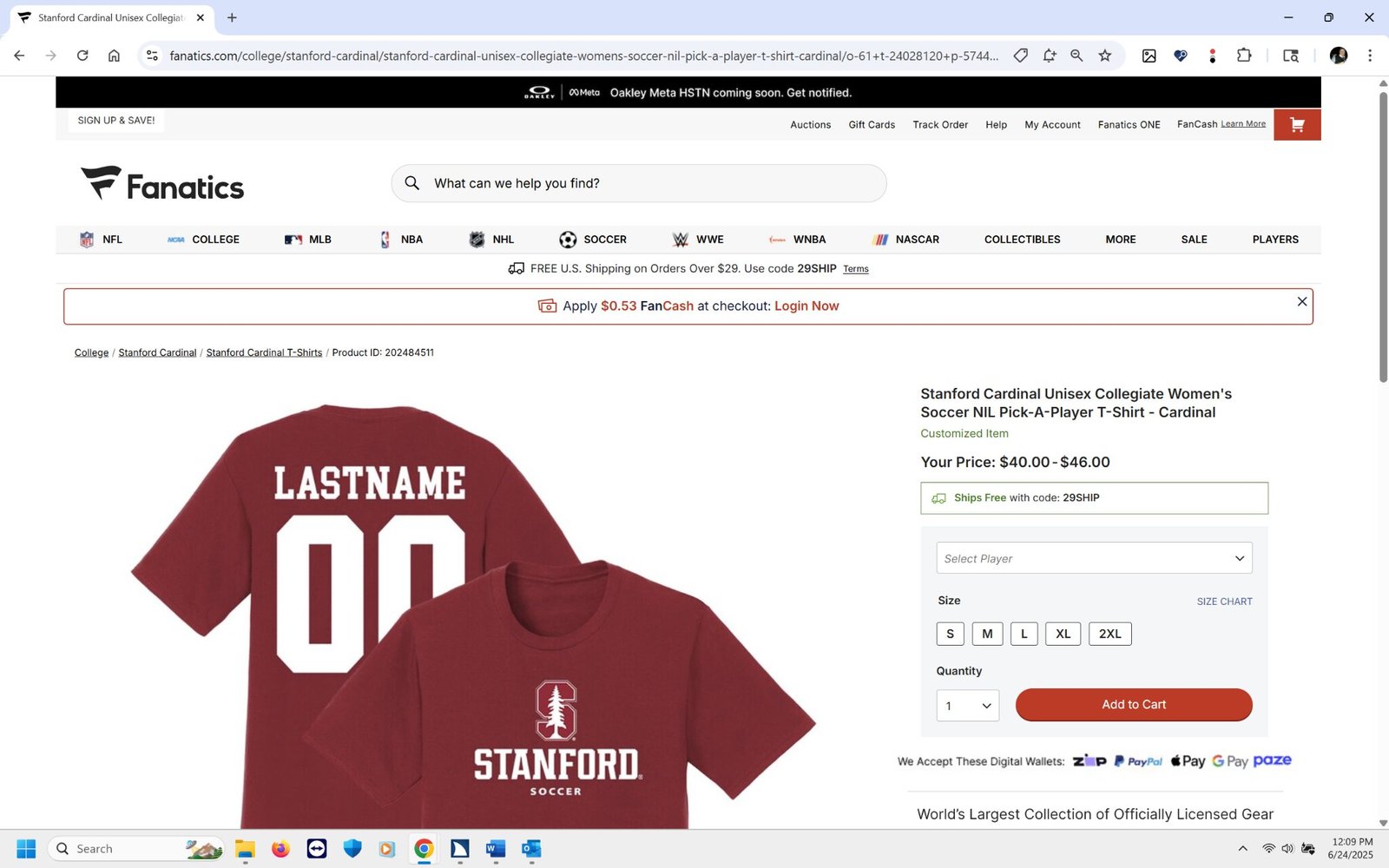The image size is (1389, 868).
Task: Open the NBA menu
Action: click(x=401, y=240)
